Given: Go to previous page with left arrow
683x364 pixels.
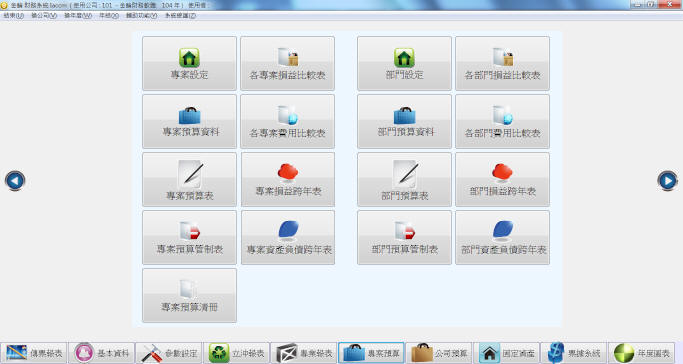Looking at the screenshot, I should [x=15, y=180].
